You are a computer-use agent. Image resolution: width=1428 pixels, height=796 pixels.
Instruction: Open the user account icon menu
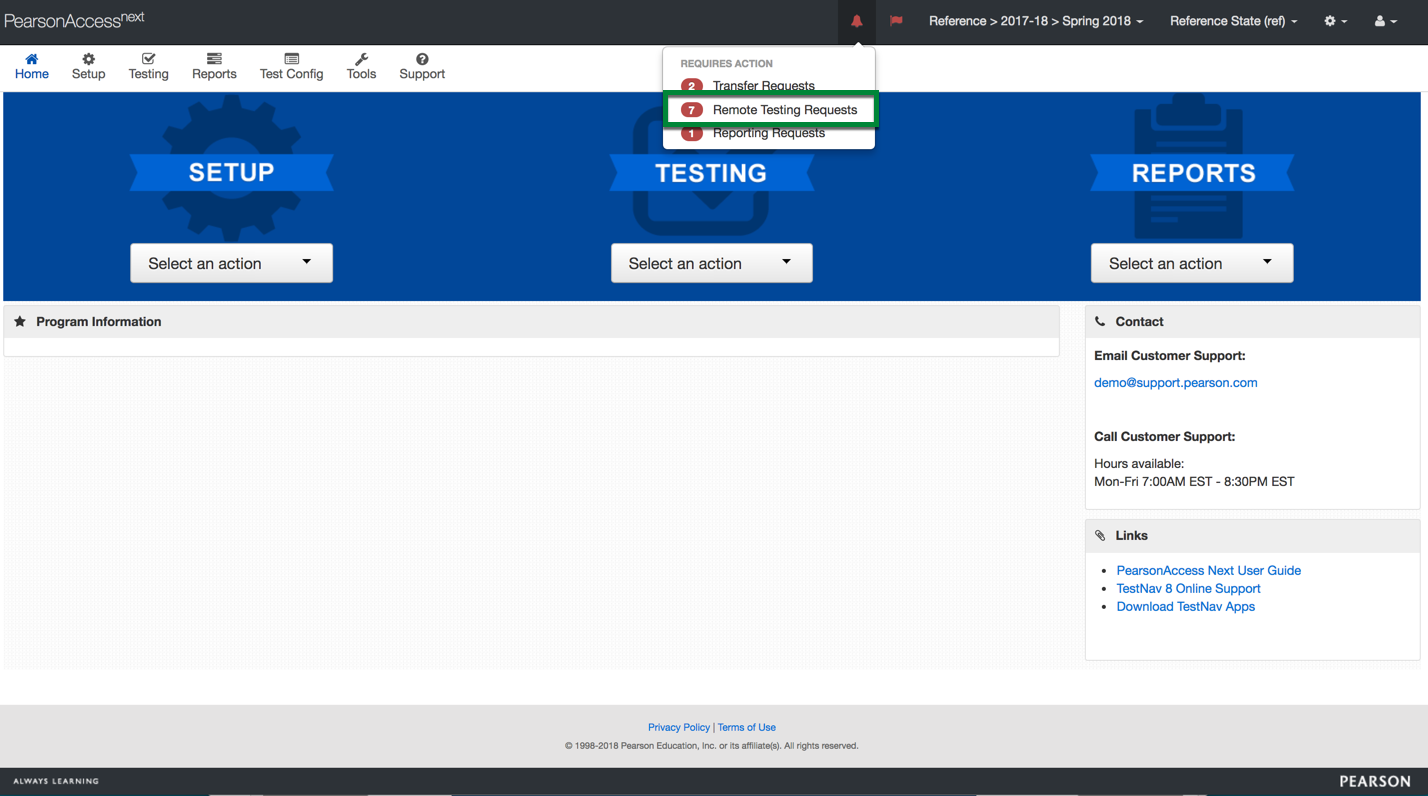click(1385, 21)
